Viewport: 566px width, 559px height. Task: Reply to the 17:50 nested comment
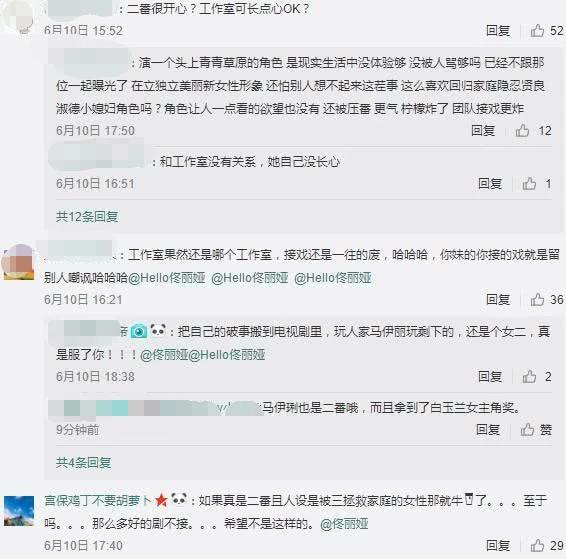coord(483,131)
